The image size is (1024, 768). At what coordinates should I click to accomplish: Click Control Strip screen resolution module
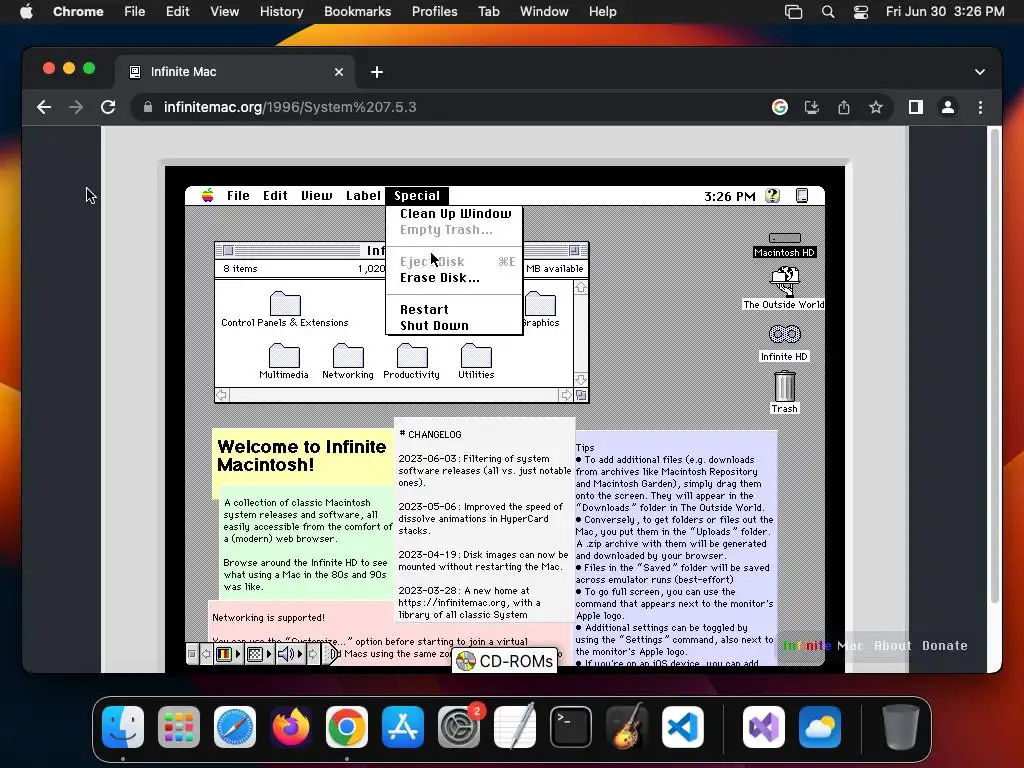coord(259,654)
